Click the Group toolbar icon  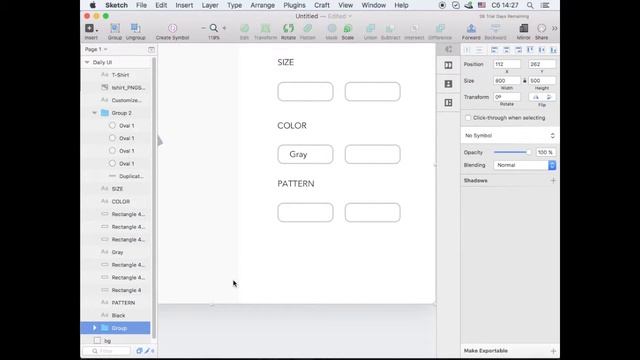click(x=115, y=28)
